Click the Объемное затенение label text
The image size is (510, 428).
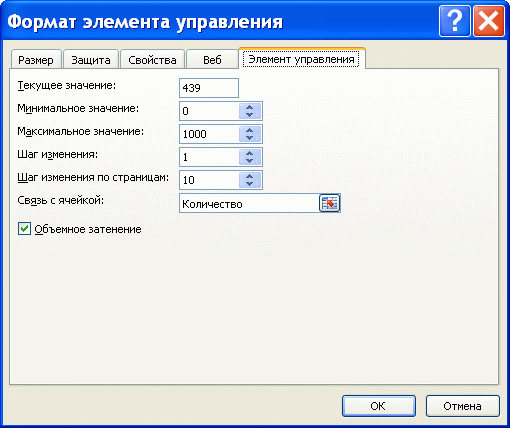coord(88,229)
